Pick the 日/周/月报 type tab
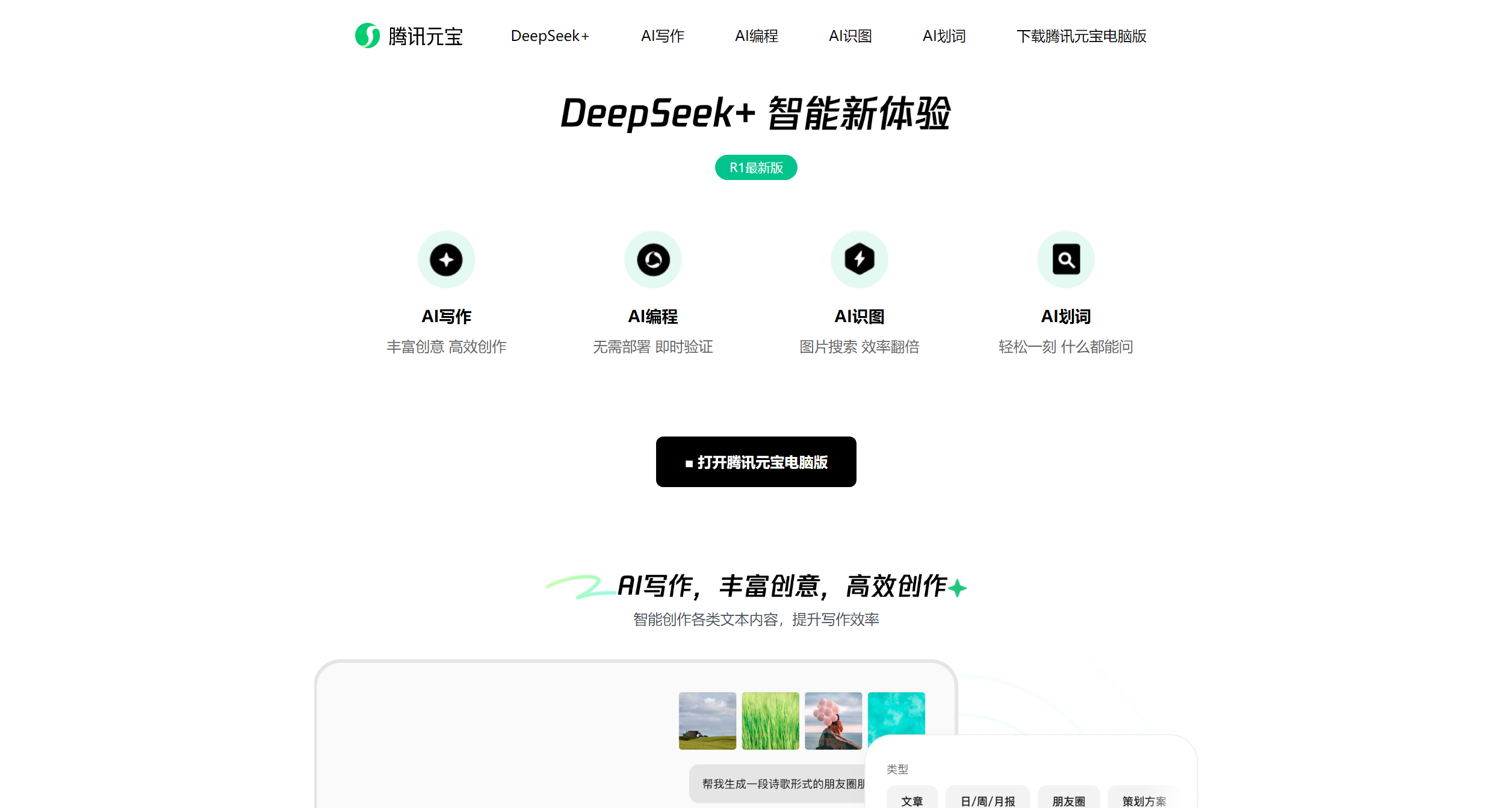 [x=987, y=800]
